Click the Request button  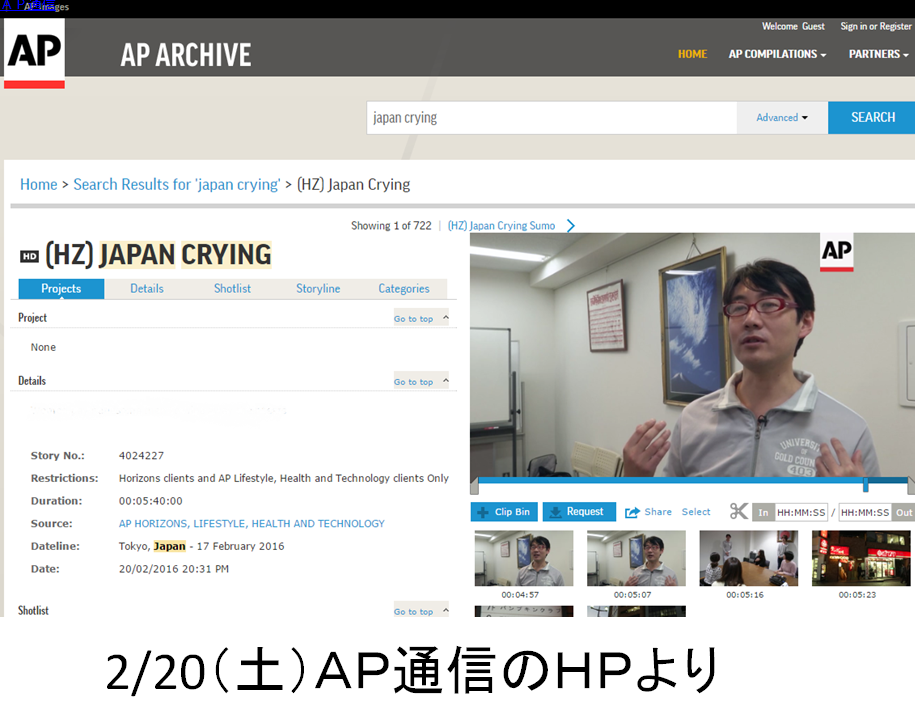click(x=579, y=512)
